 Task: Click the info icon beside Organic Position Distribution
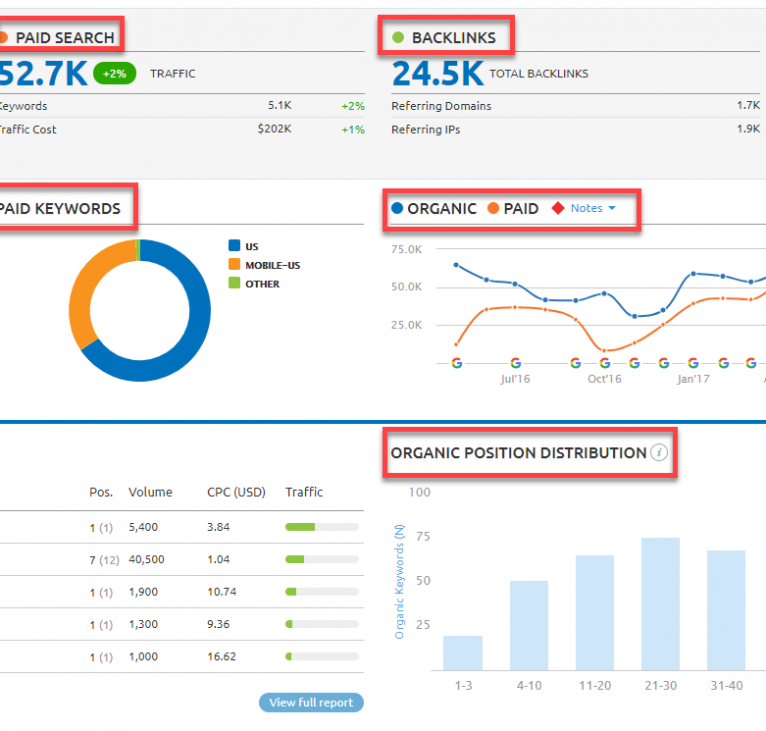pyautogui.click(x=658, y=453)
